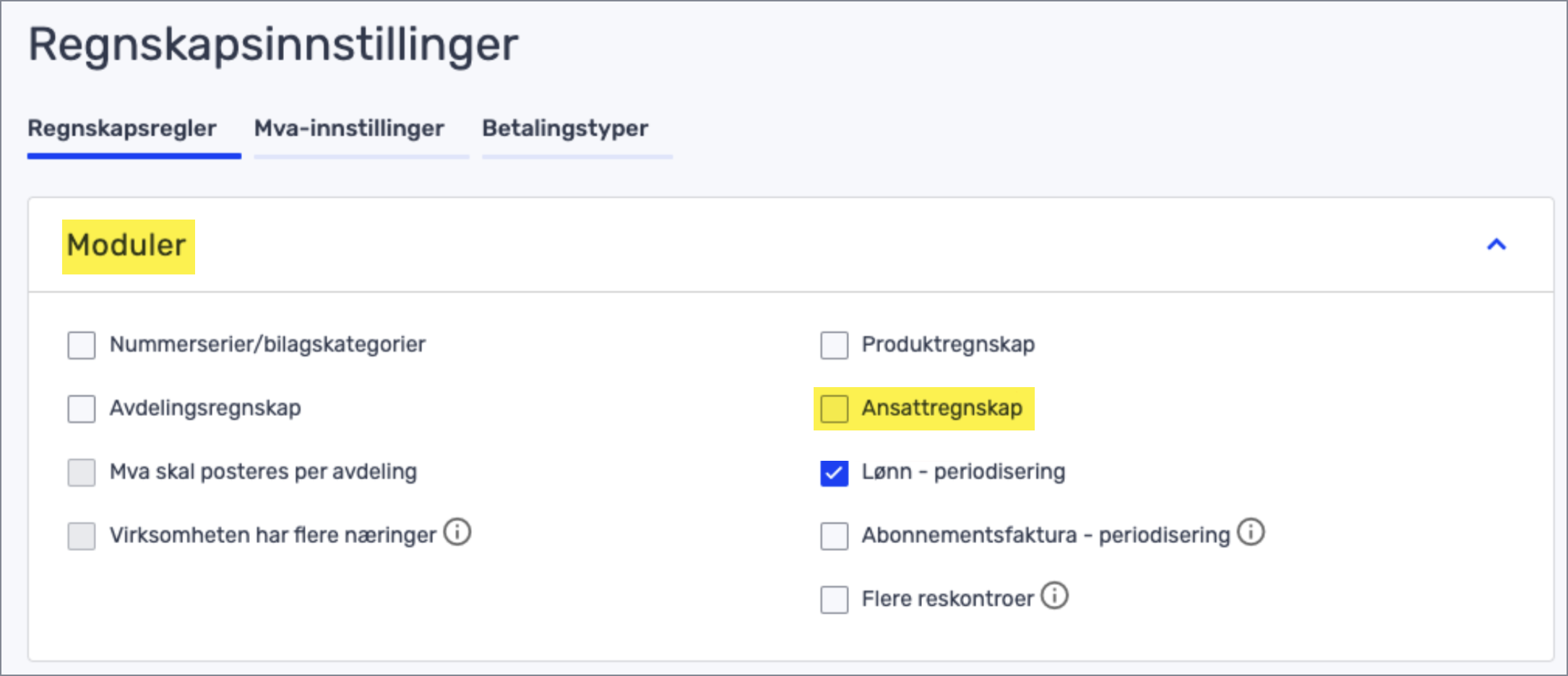Click the Regnskapsinnstillinger page title
Viewport: 1568px width, 676px height.
pyautogui.click(x=273, y=45)
